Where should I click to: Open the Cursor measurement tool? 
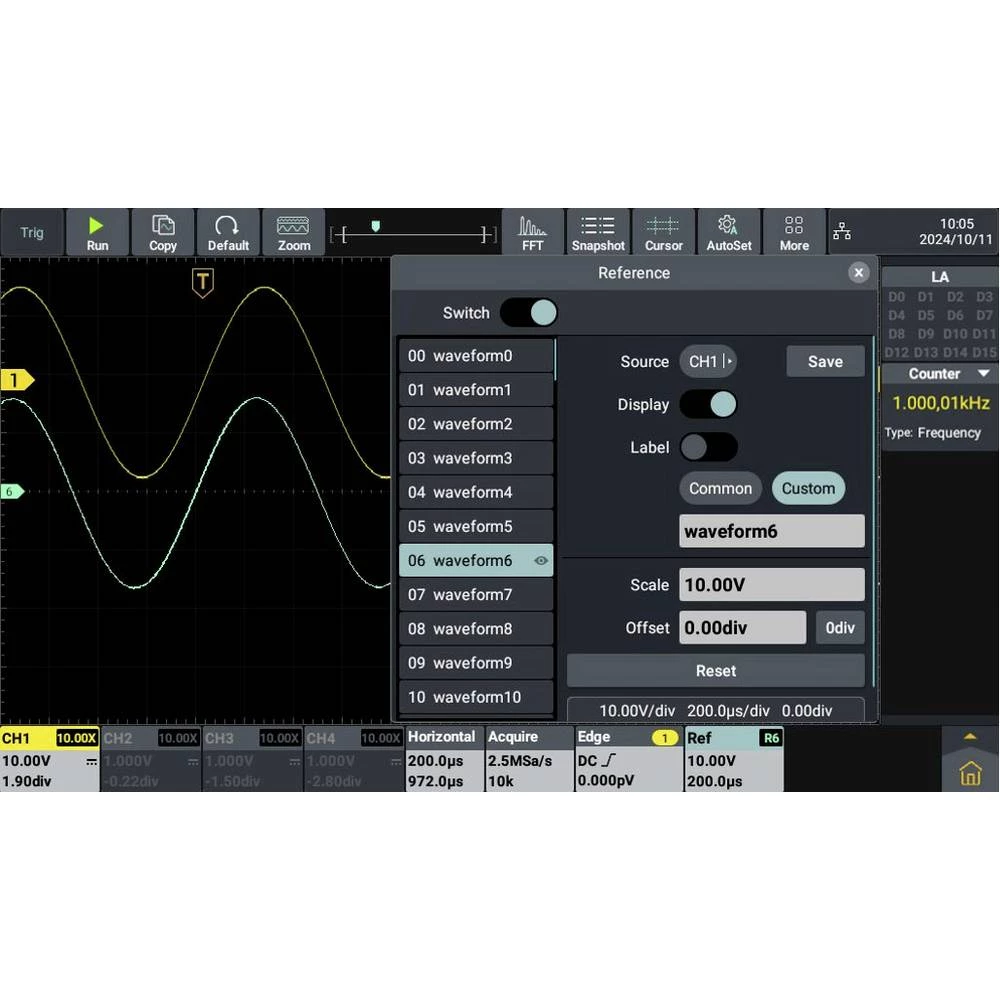coord(663,233)
